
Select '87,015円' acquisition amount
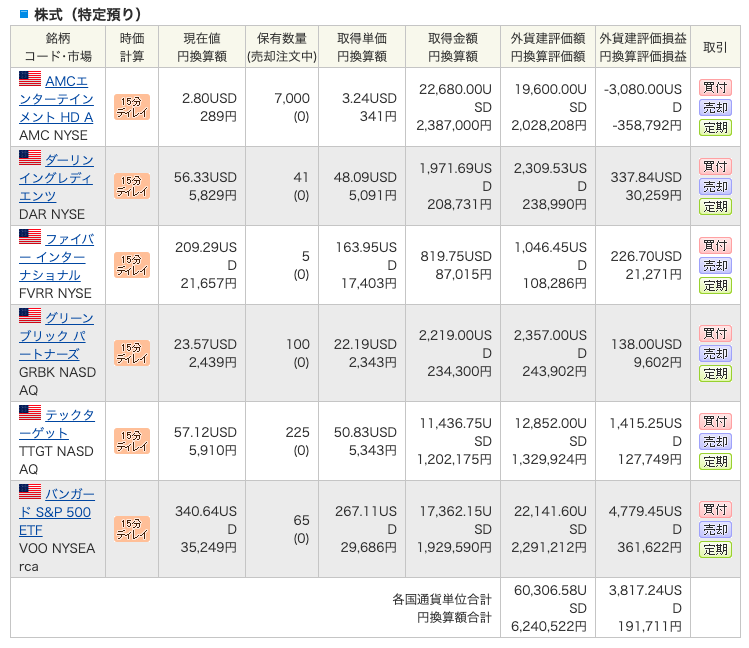[463, 275]
